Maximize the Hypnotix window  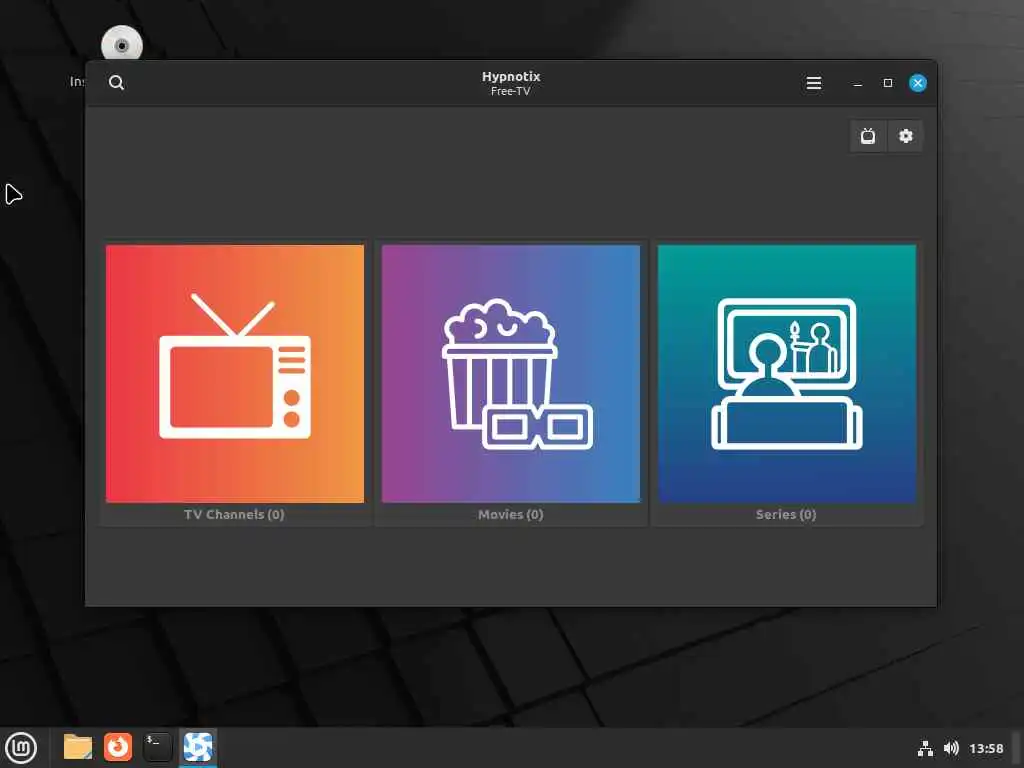[888, 83]
